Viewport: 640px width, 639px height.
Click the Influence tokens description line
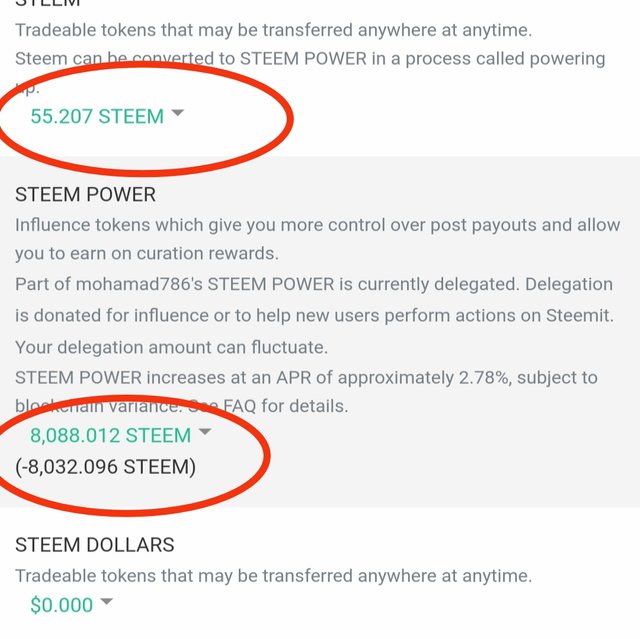point(318,225)
